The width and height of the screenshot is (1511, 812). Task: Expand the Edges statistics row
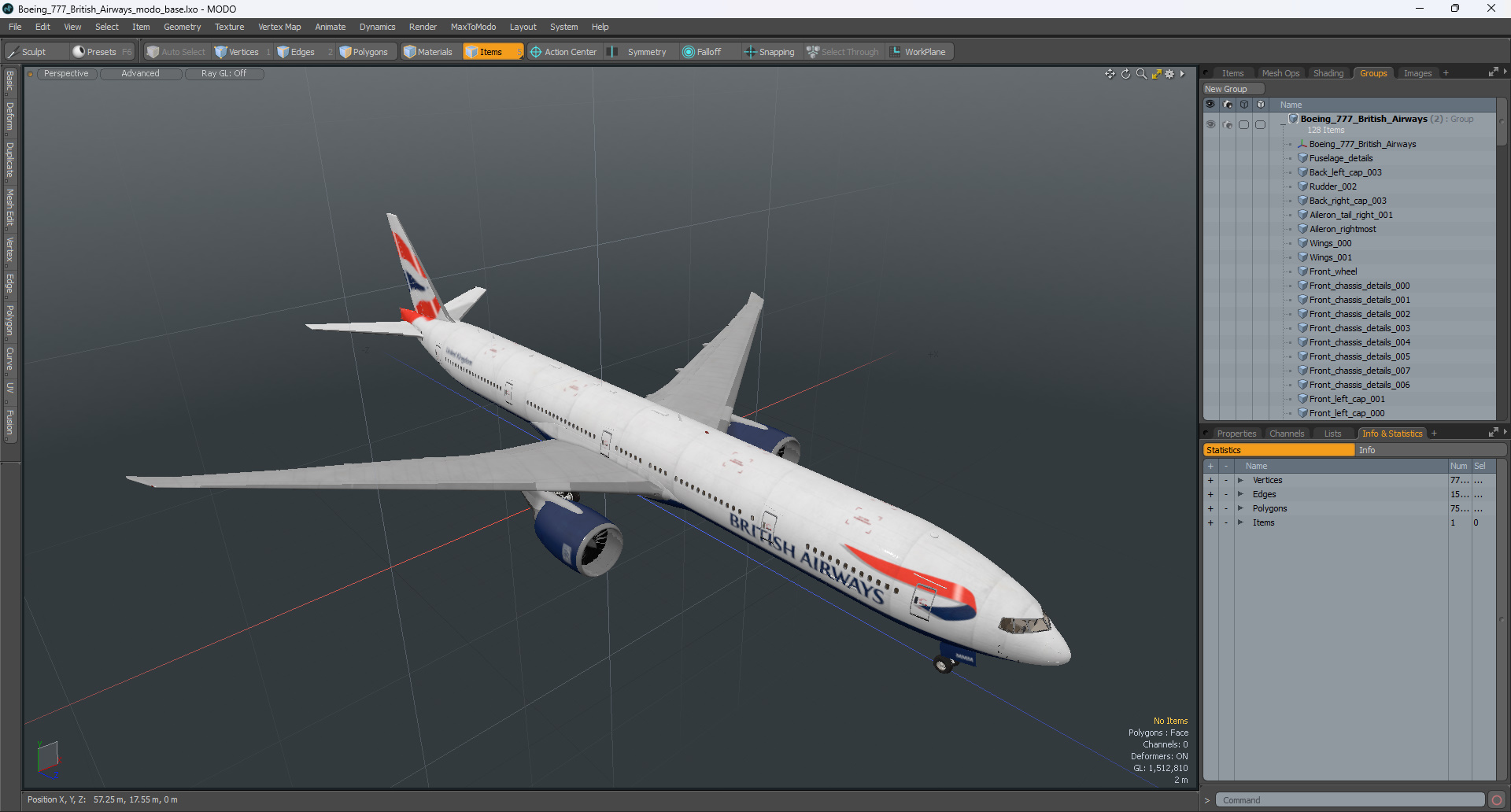(1240, 494)
